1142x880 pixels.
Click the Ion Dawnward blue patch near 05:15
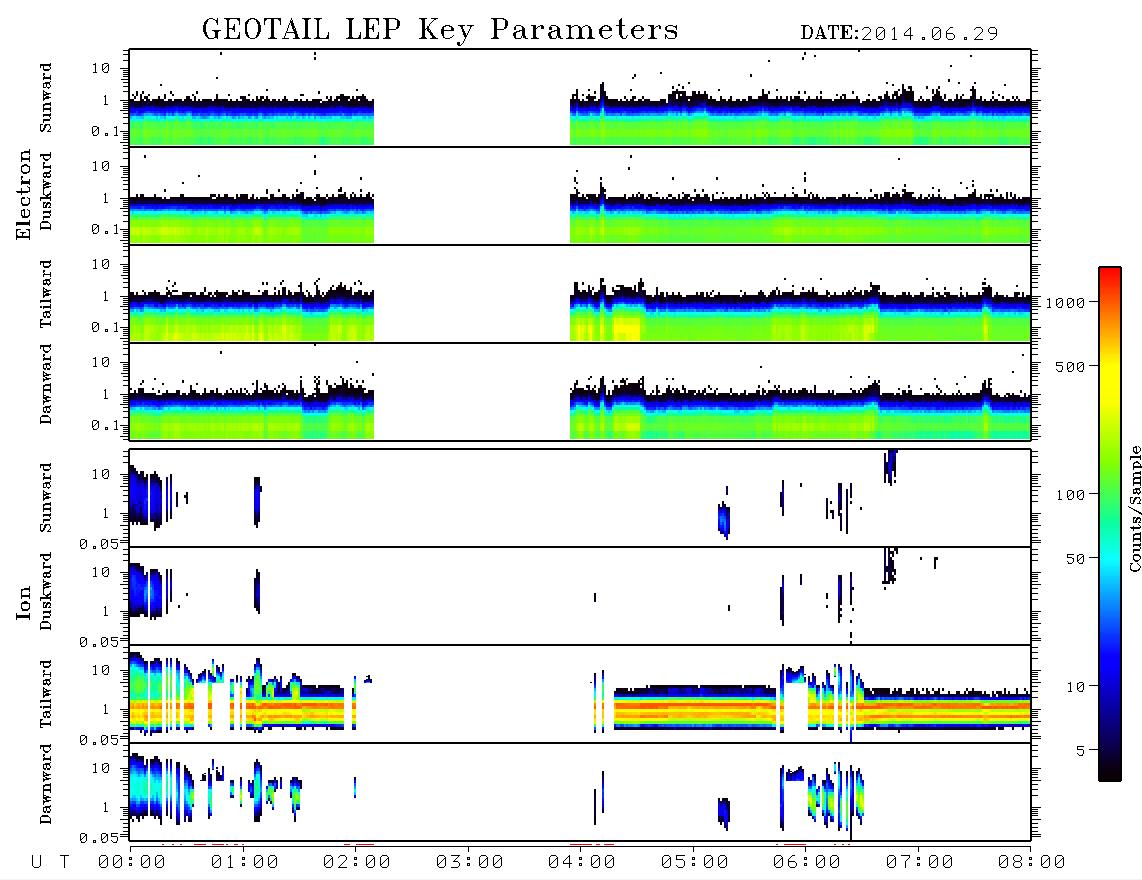tap(723, 812)
